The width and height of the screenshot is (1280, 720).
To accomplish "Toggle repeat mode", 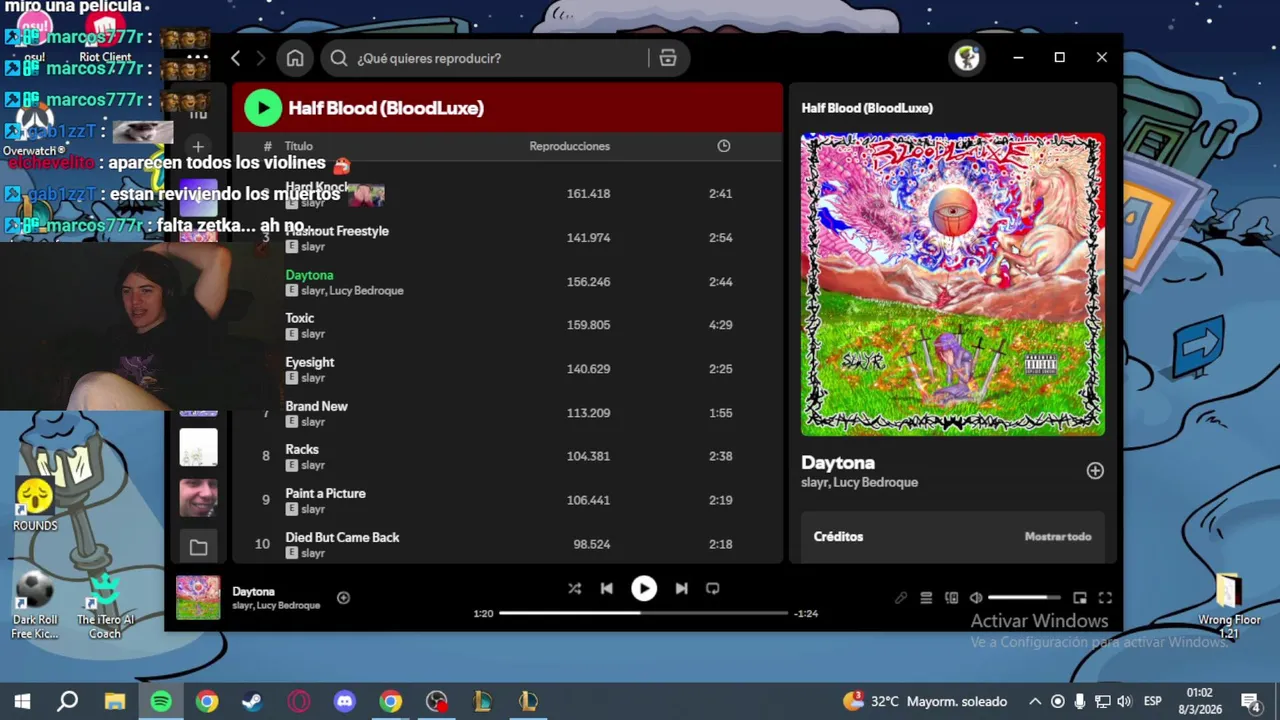I will pos(712,589).
